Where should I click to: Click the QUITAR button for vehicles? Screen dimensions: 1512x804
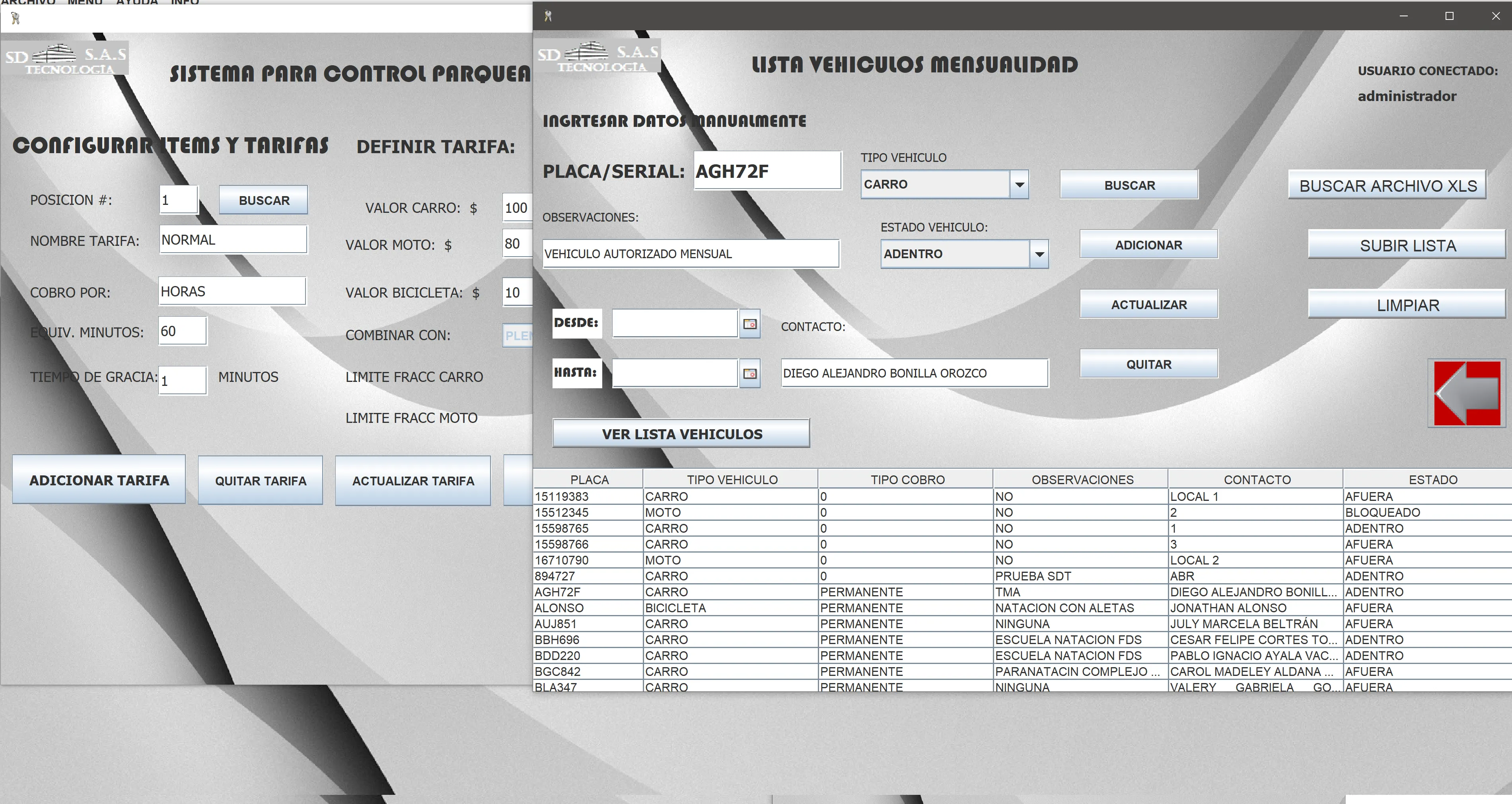click(1149, 364)
